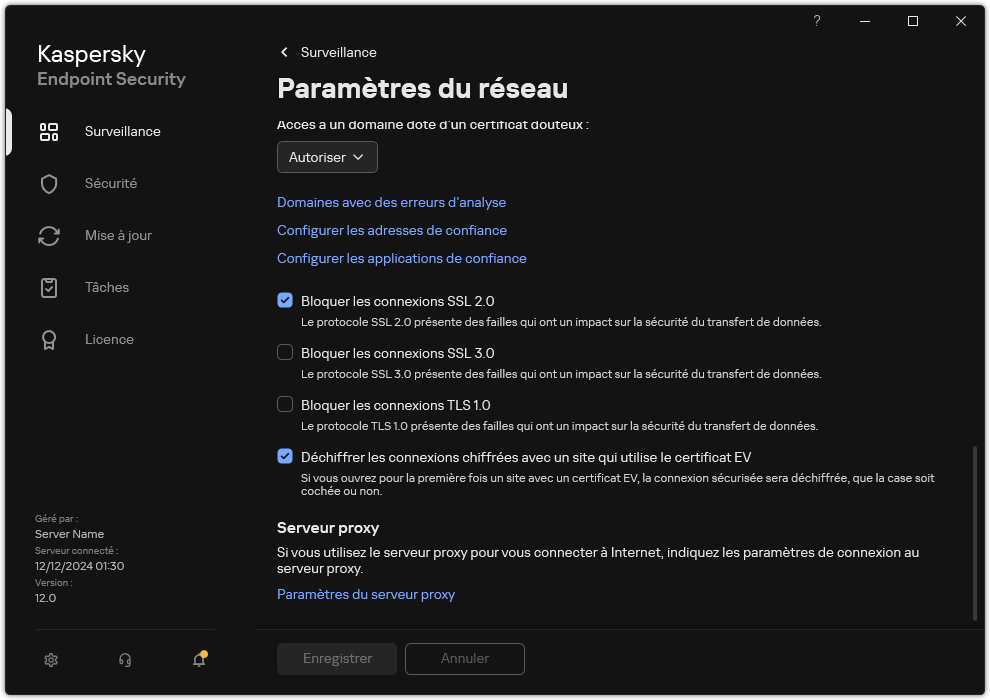990x700 pixels.
Task: Open notifications via the bell icon
Action: tap(198, 661)
